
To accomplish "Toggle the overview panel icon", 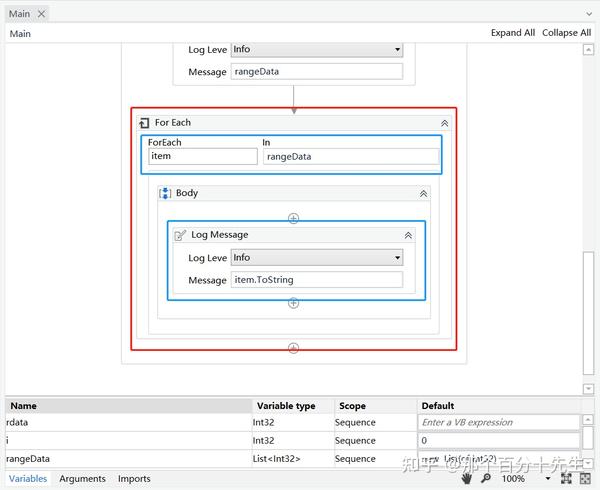I will click(x=585, y=479).
